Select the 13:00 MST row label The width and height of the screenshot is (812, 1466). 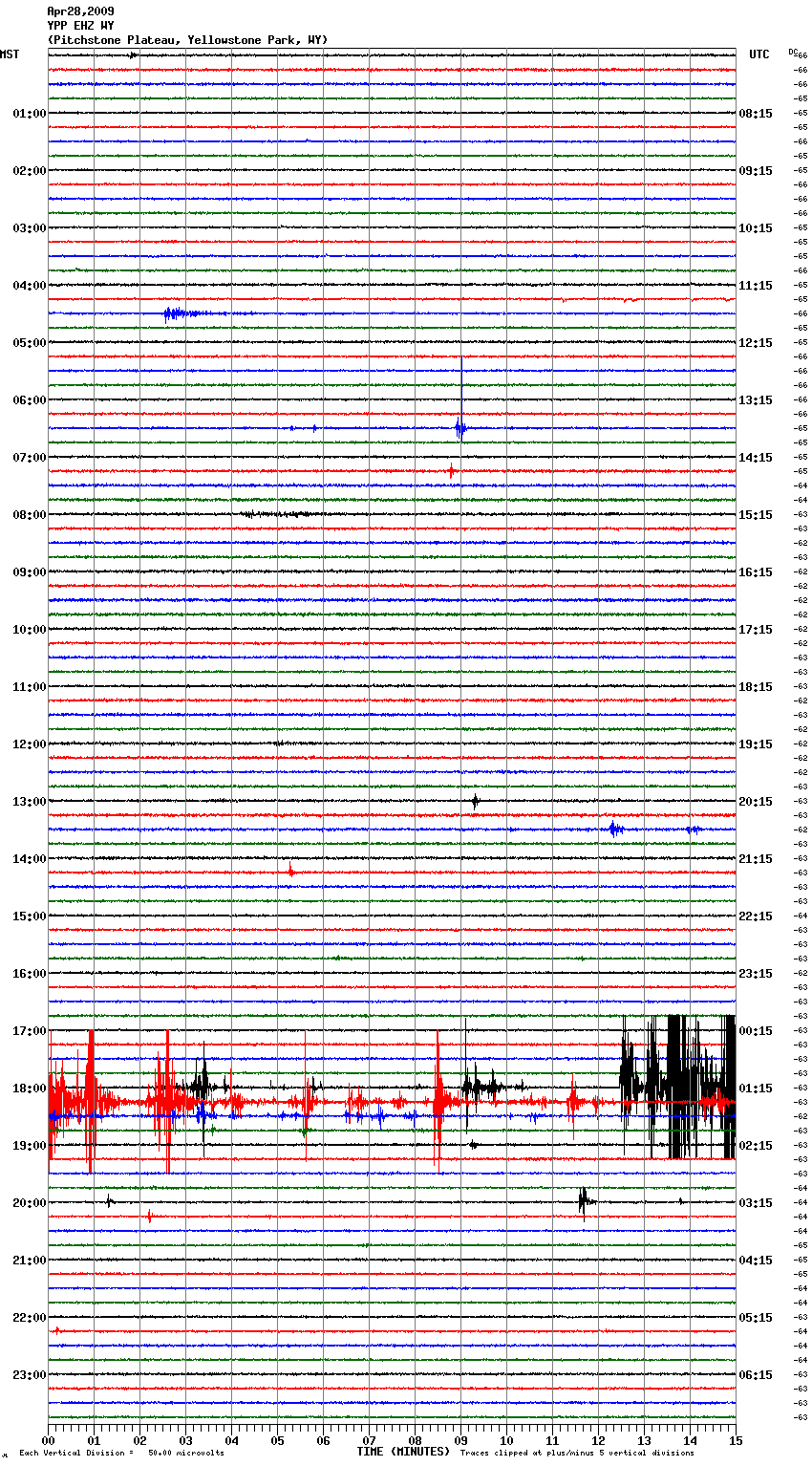pos(29,802)
